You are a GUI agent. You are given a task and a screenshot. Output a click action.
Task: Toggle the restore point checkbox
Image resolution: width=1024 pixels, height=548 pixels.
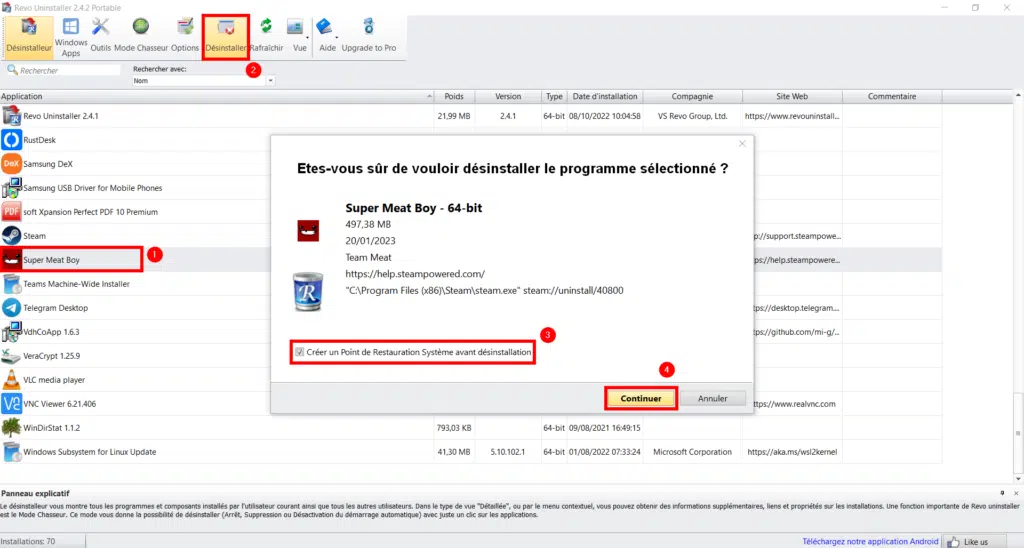pyautogui.click(x=299, y=352)
